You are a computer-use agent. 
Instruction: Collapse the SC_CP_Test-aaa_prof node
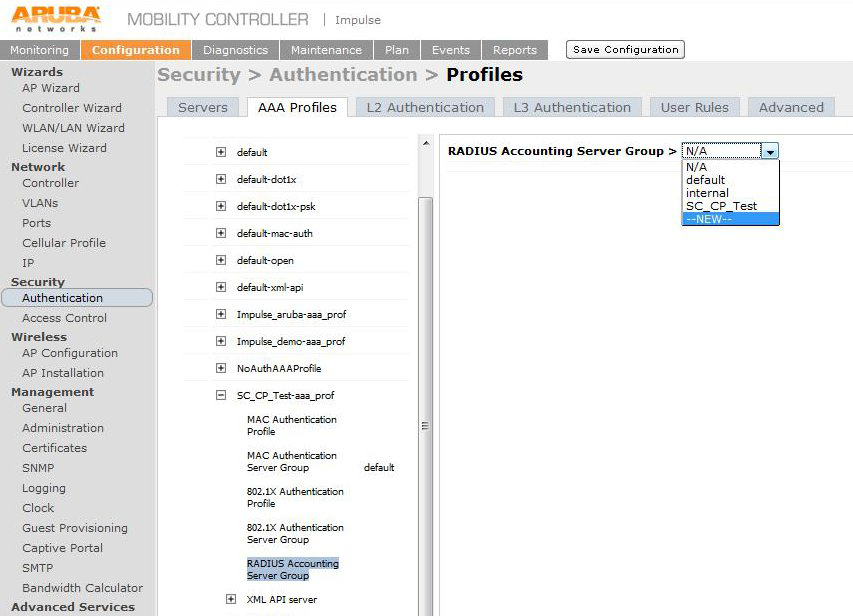pos(221,395)
